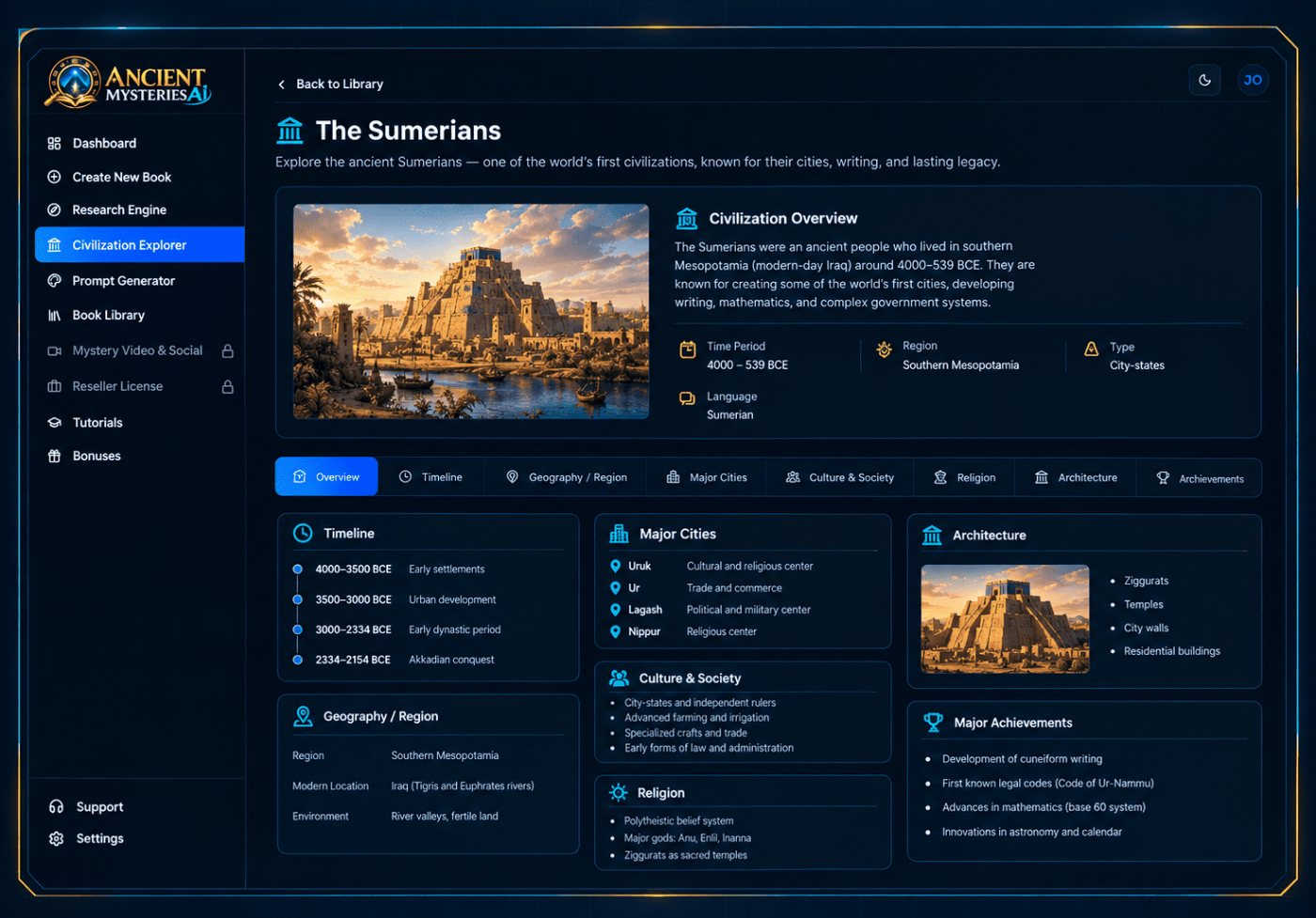
Task: Open Mystery Video & Social menu item
Action: (x=139, y=351)
